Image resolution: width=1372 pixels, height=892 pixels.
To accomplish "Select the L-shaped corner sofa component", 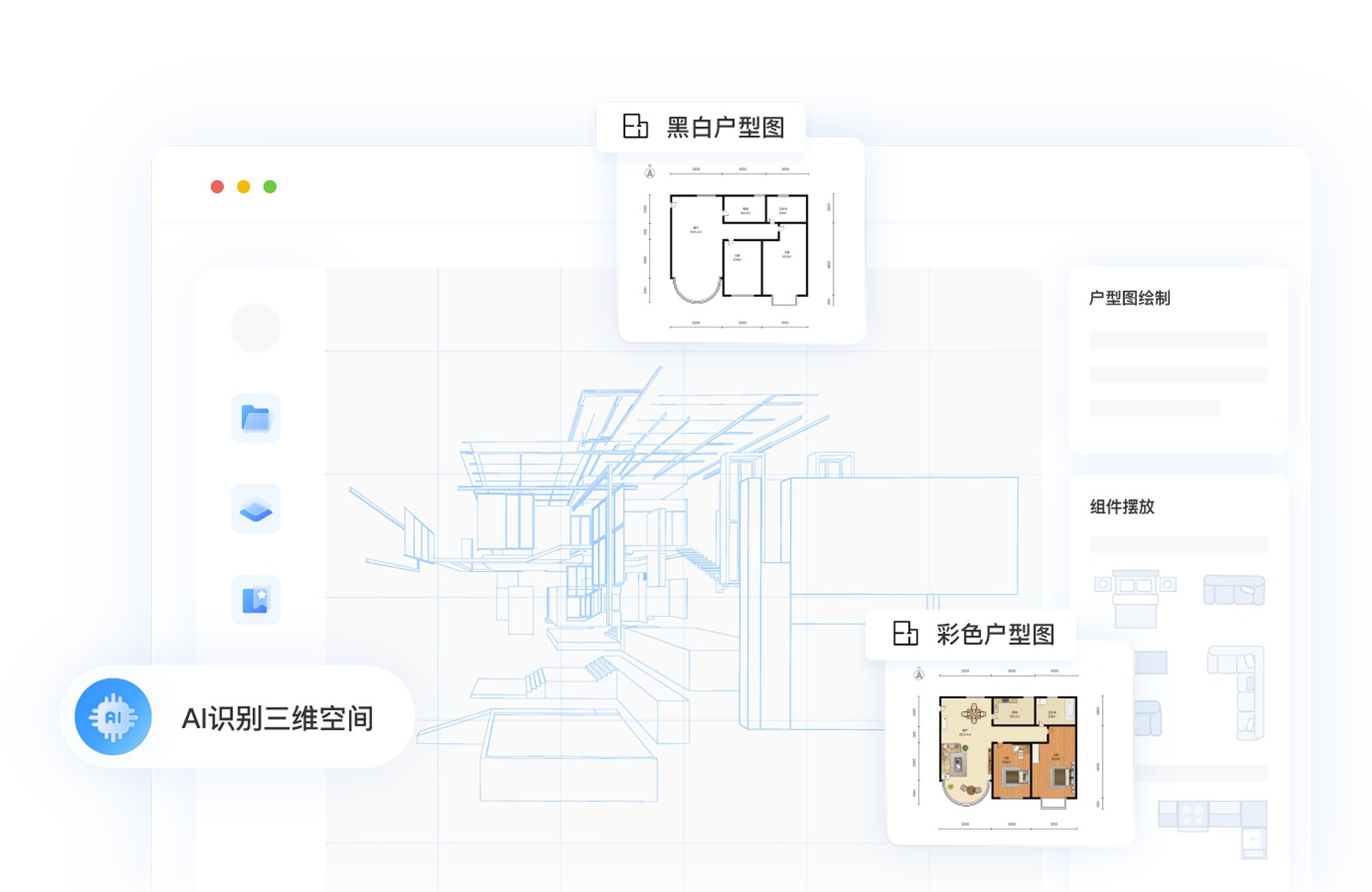I will click(x=1237, y=693).
